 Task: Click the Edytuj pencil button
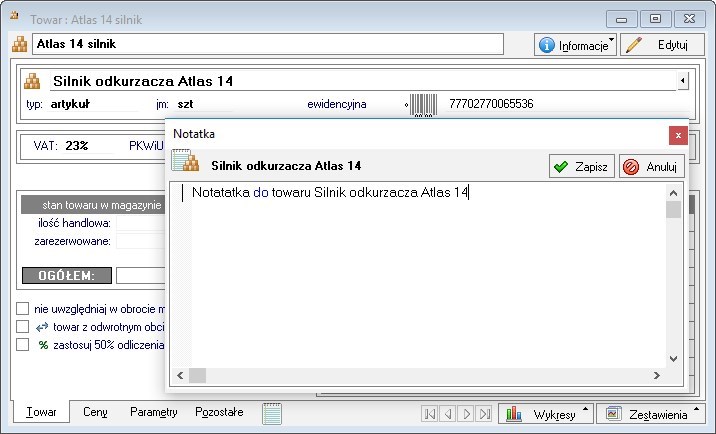coord(662,45)
